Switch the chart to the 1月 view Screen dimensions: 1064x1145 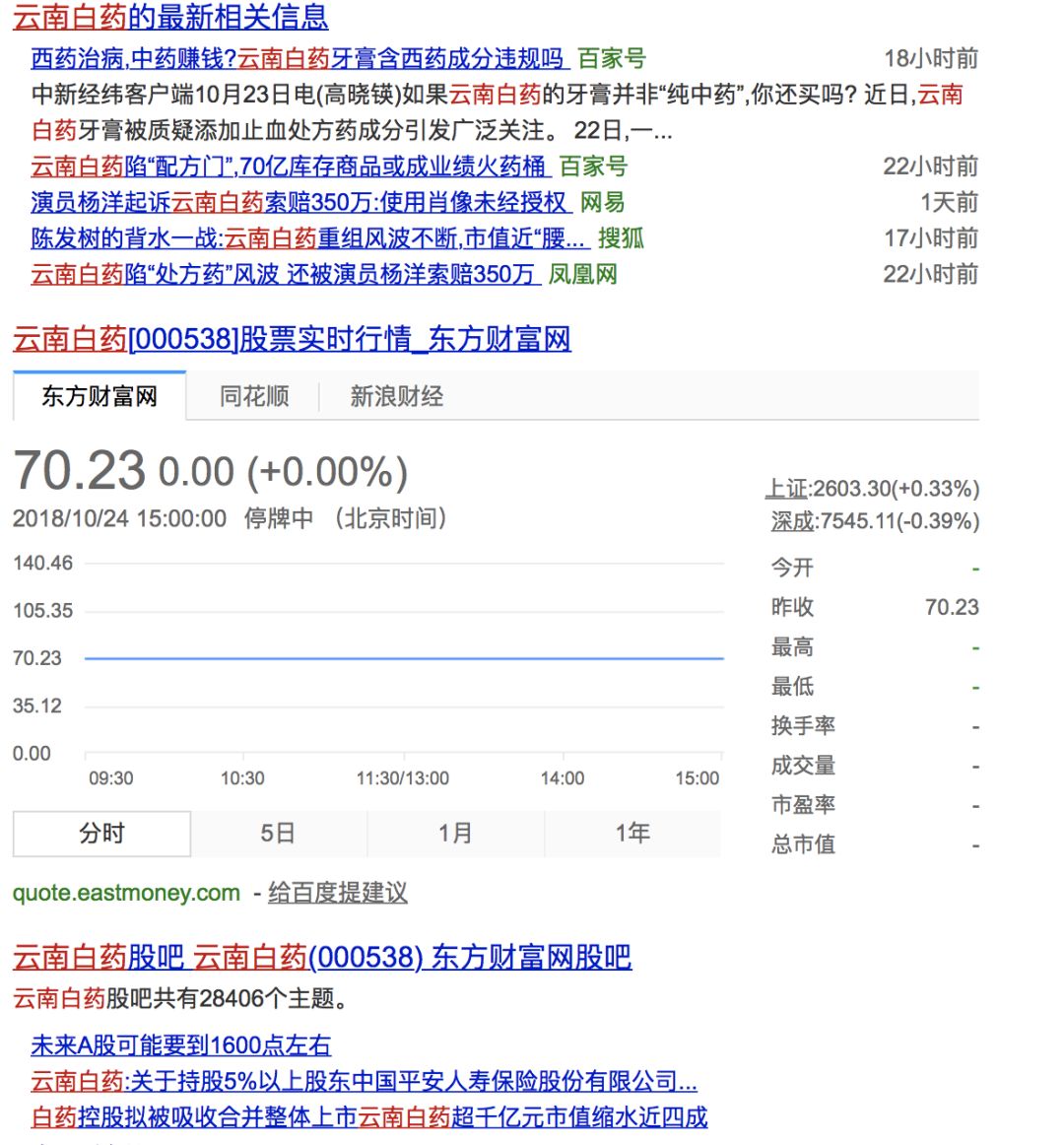[455, 833]
